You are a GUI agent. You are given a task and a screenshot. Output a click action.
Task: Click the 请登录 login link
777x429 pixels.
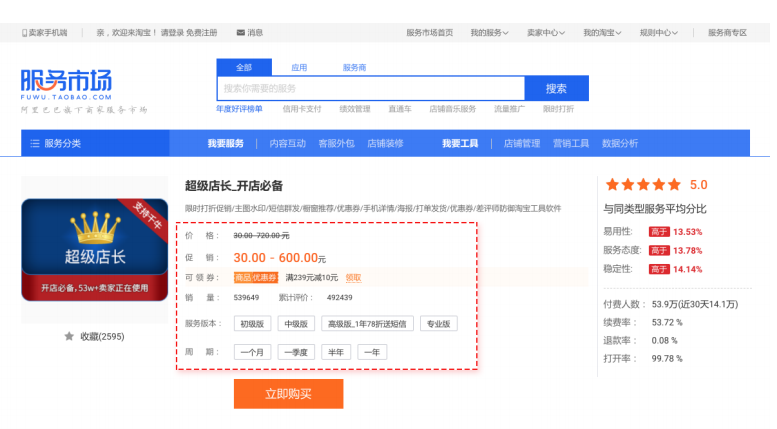(172, 33)
